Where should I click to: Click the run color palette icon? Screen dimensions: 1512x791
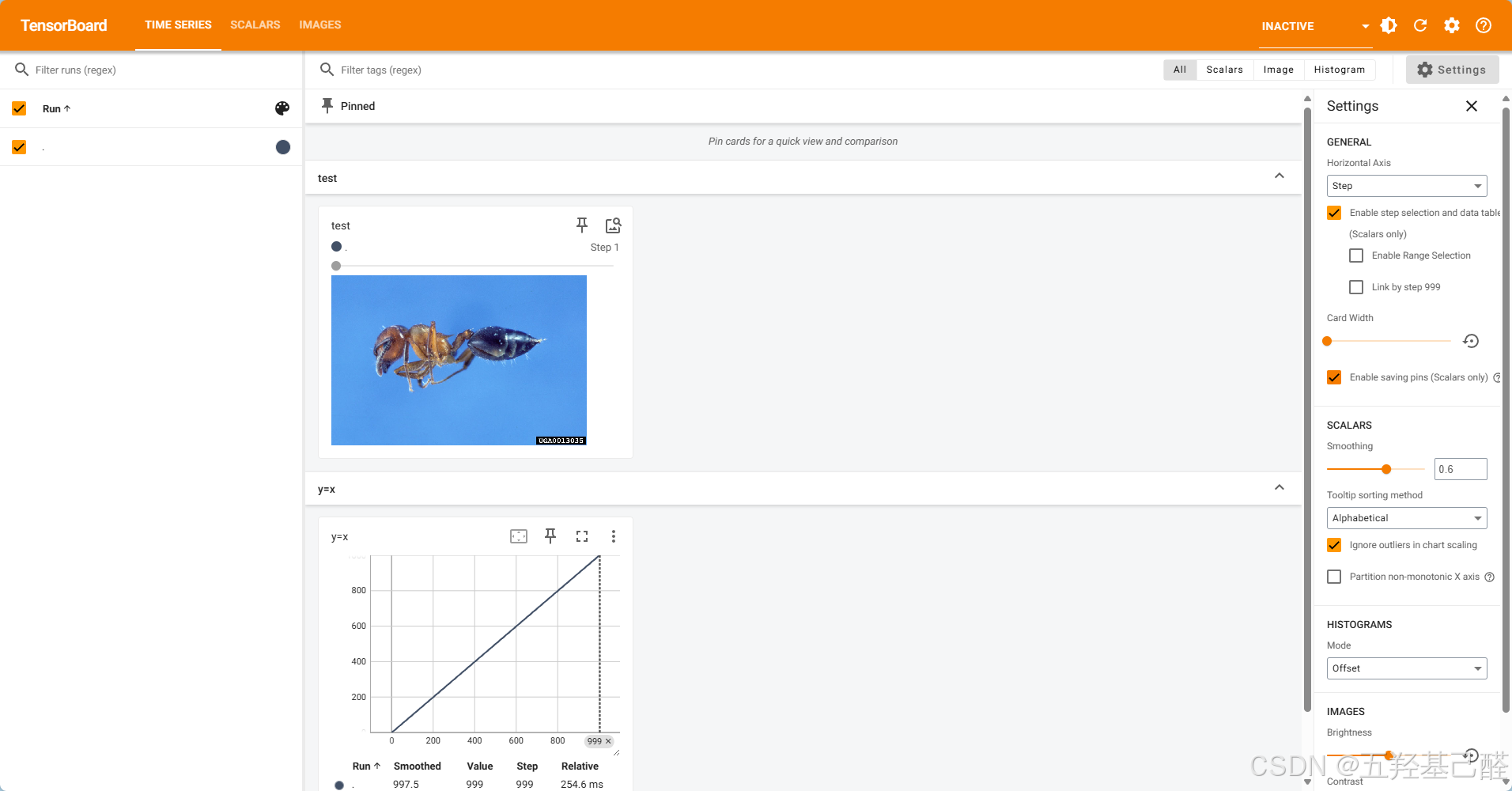pos(282,108)
